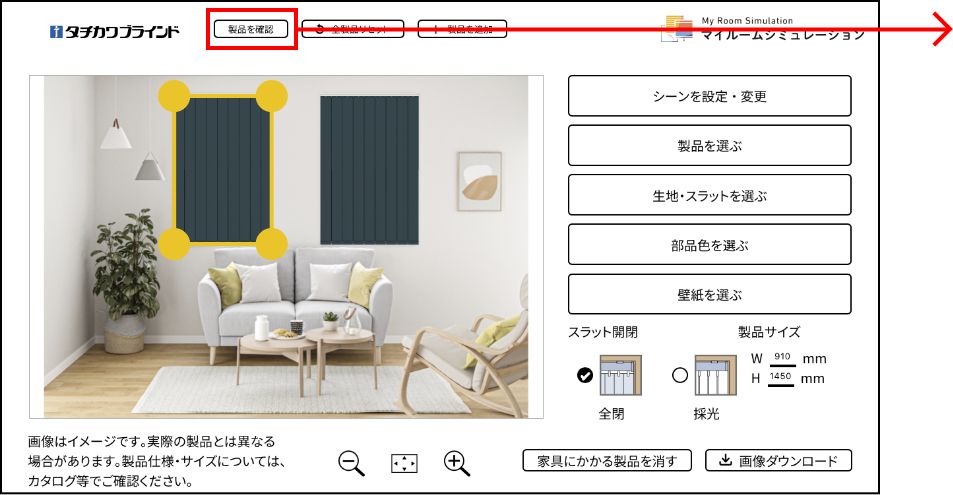The height and width of the screenshot is (495, 953).
Task: Select the 全閉 slat radio option
Action: coord(585,375)
